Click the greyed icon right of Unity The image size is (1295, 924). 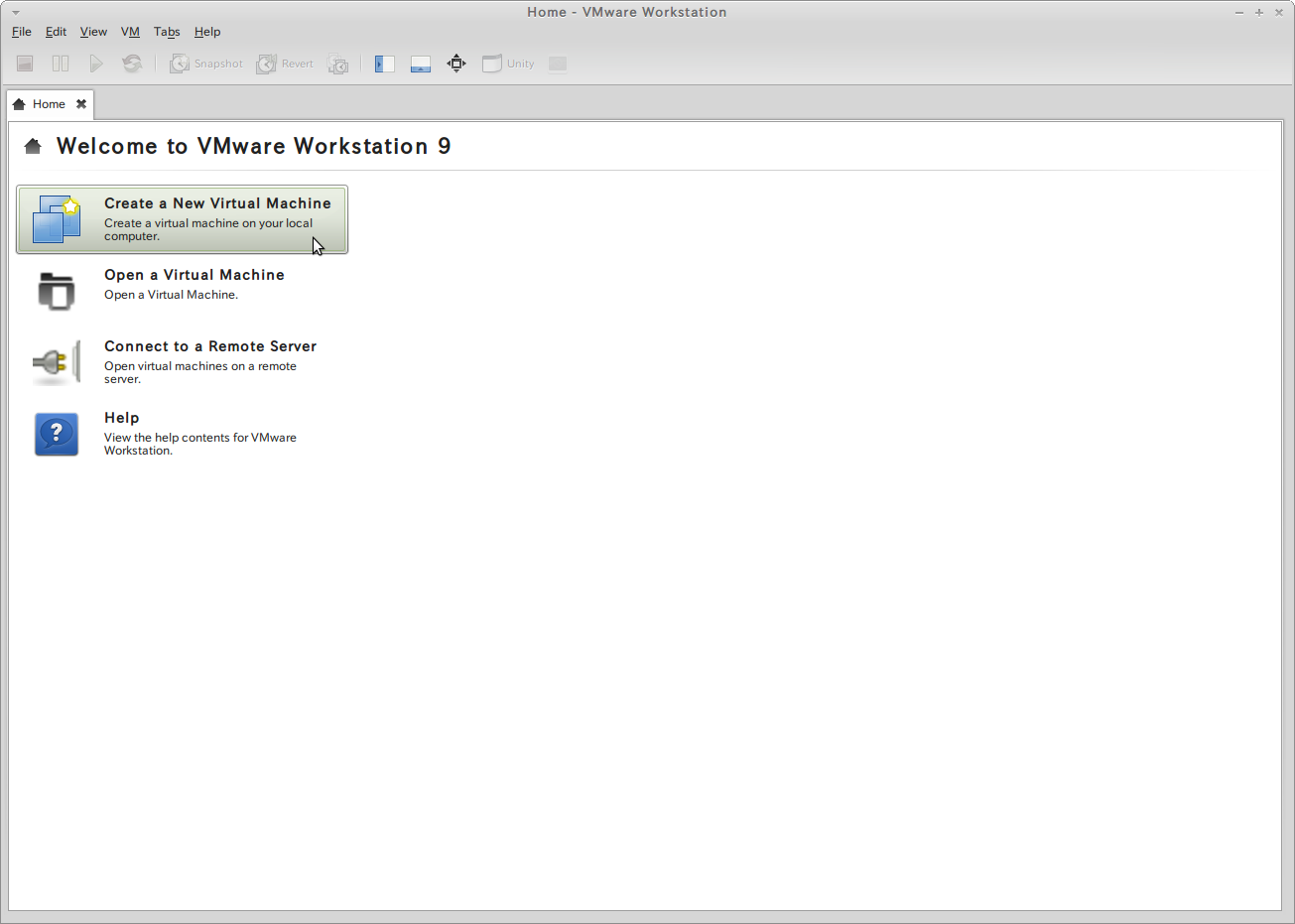tap(558, 64)
